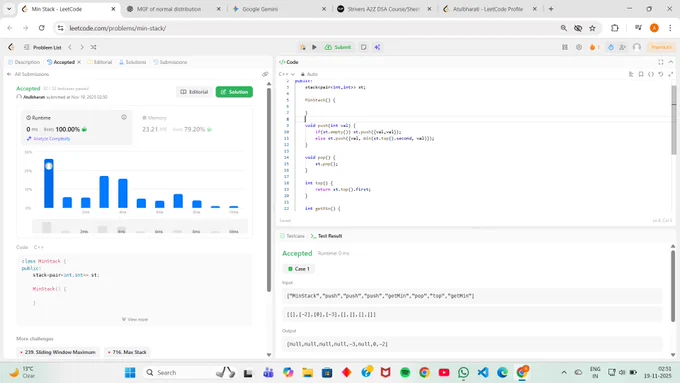The width and height of the screenshot is (680, 383).
Task: Click the runtime distribution range slider
Action: (140, 226)
